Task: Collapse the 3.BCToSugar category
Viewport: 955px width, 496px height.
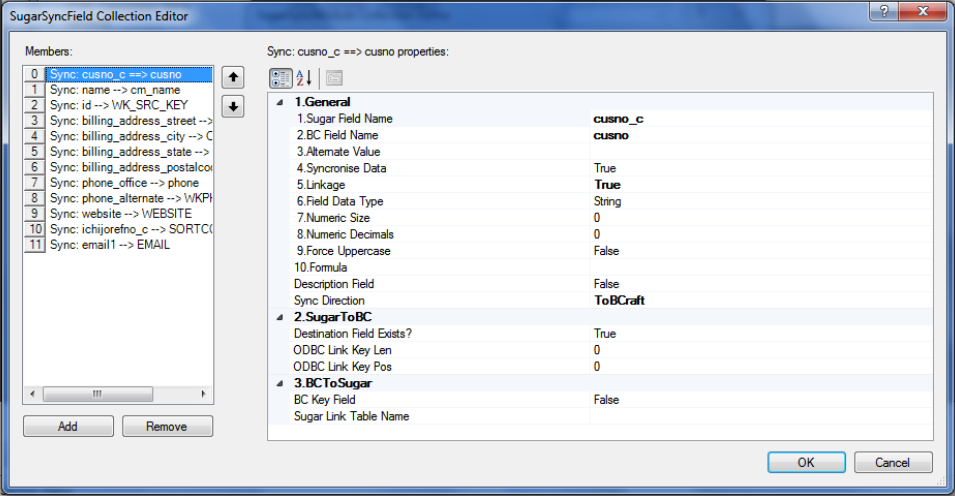Action: (x=280, y=384)
